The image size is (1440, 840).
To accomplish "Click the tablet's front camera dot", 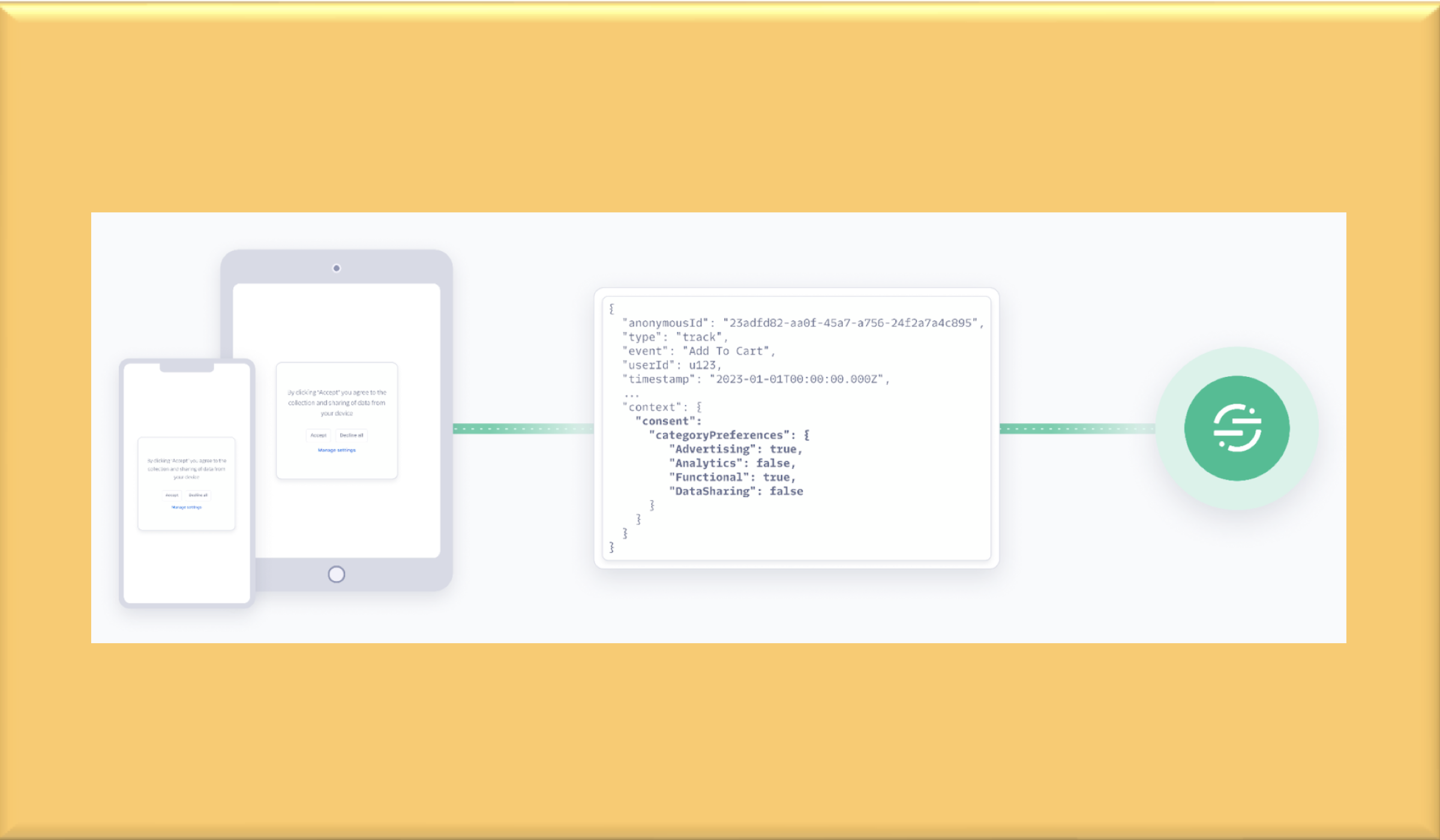I will (337, 268).
